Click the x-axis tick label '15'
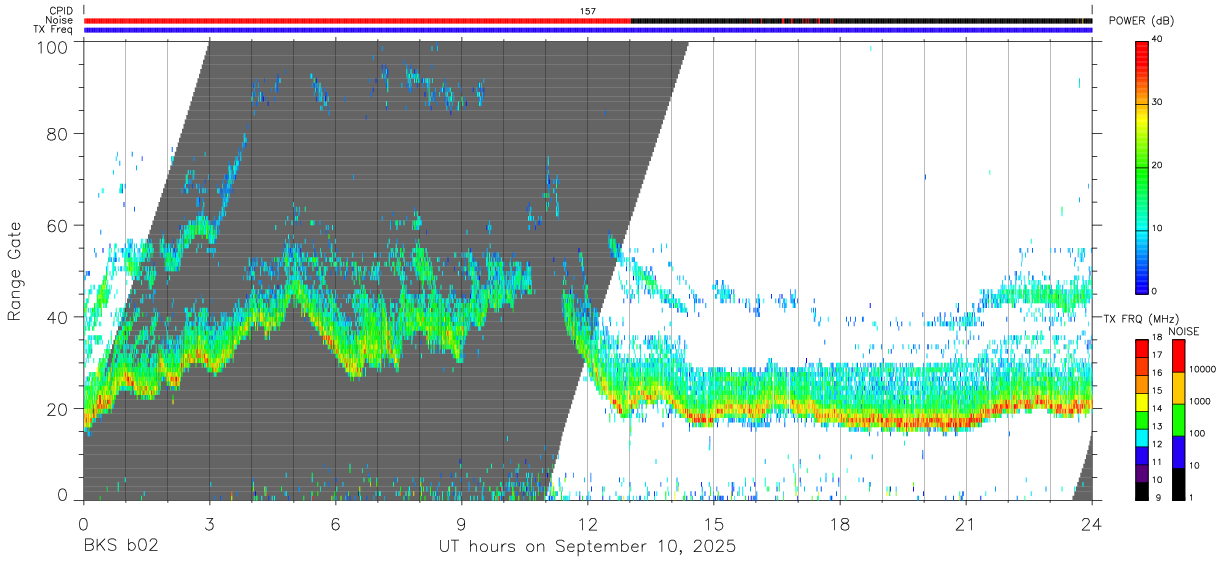Viewport: 1228px width, 567px height. [714, 523]
